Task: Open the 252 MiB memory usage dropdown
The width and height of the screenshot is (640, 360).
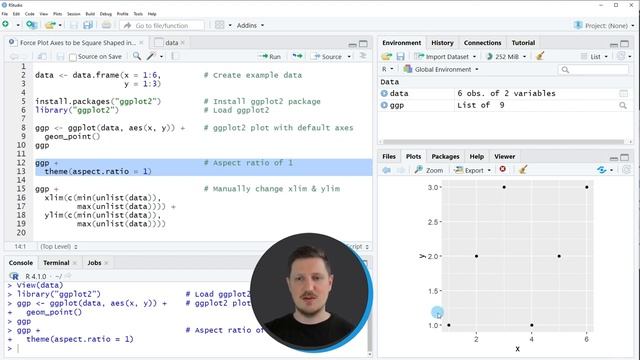Action: [x=506, y=56]
